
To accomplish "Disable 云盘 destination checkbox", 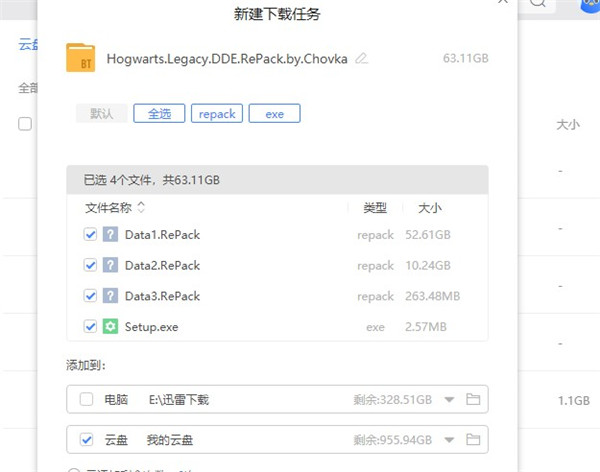I will point(86,439).
